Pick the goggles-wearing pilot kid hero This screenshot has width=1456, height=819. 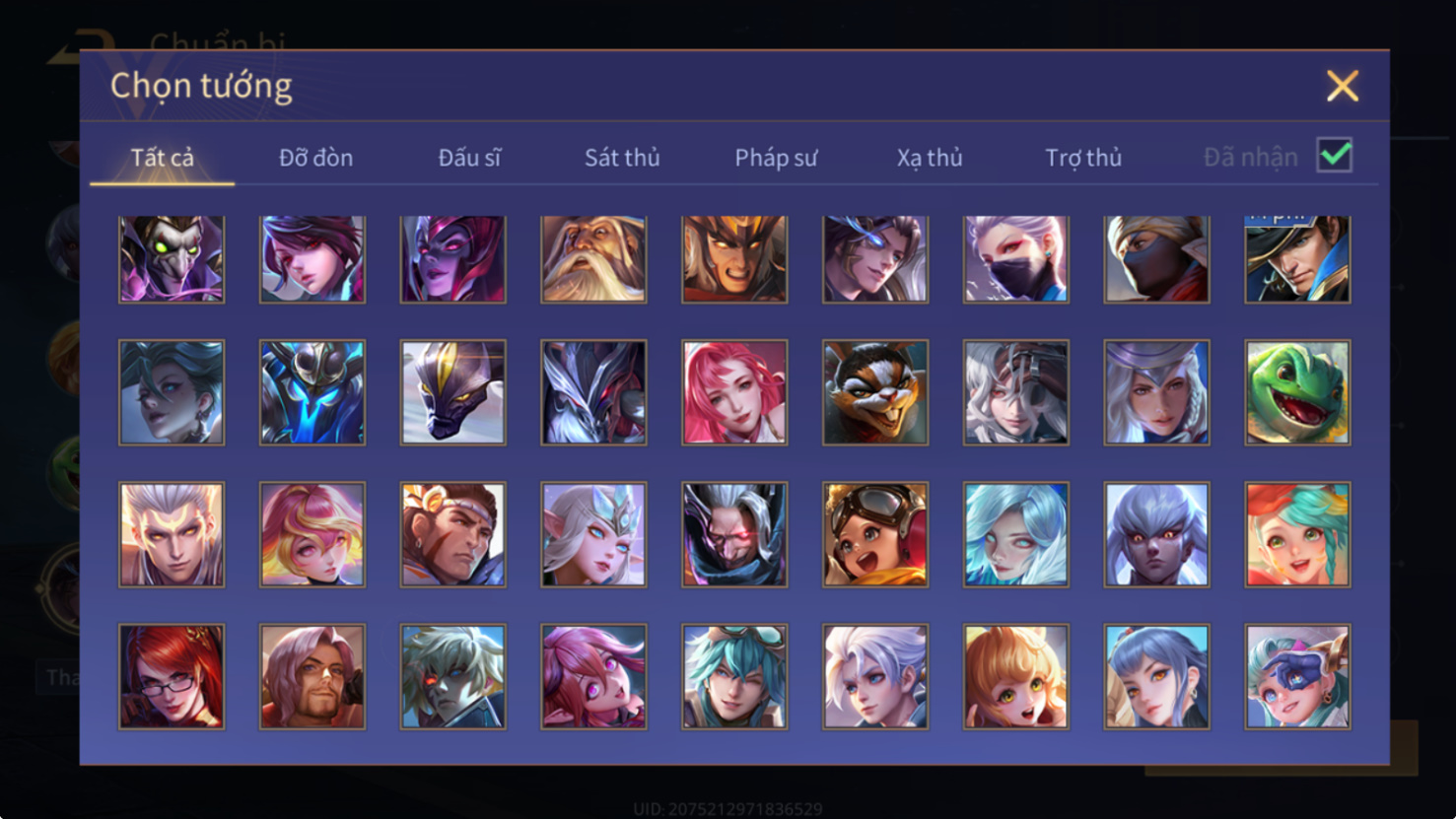[x=875, y=534]
